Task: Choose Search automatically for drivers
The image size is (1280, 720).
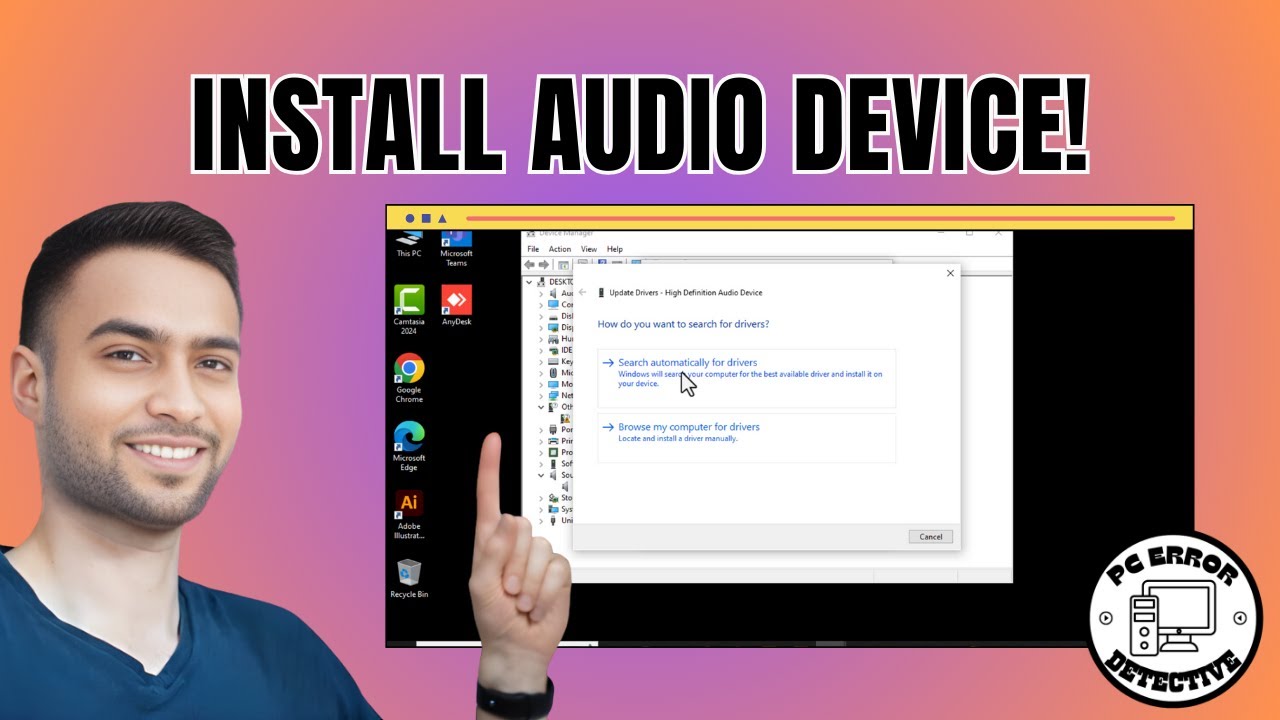Action: [x=746, y=377]
